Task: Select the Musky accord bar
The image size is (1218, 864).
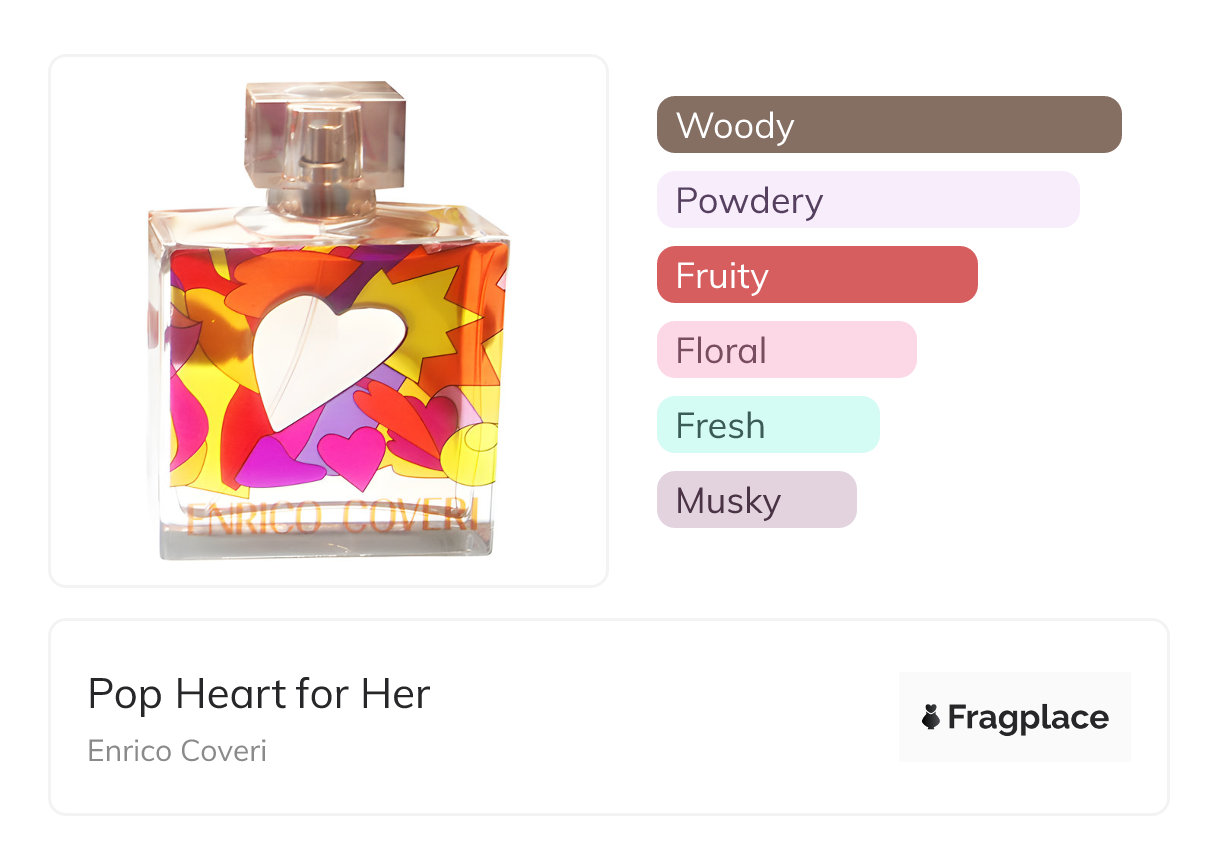Action: coord(756,500)
